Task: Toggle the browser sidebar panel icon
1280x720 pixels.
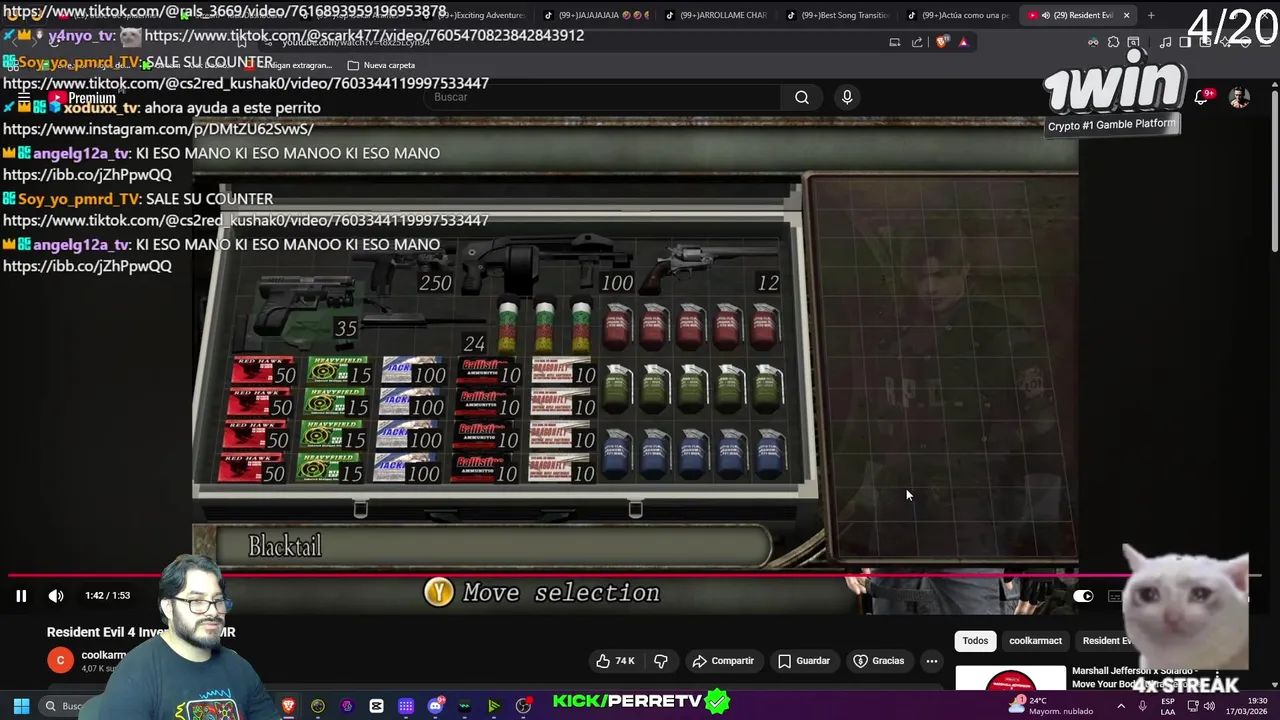Action: click(x=1185, y=42)
